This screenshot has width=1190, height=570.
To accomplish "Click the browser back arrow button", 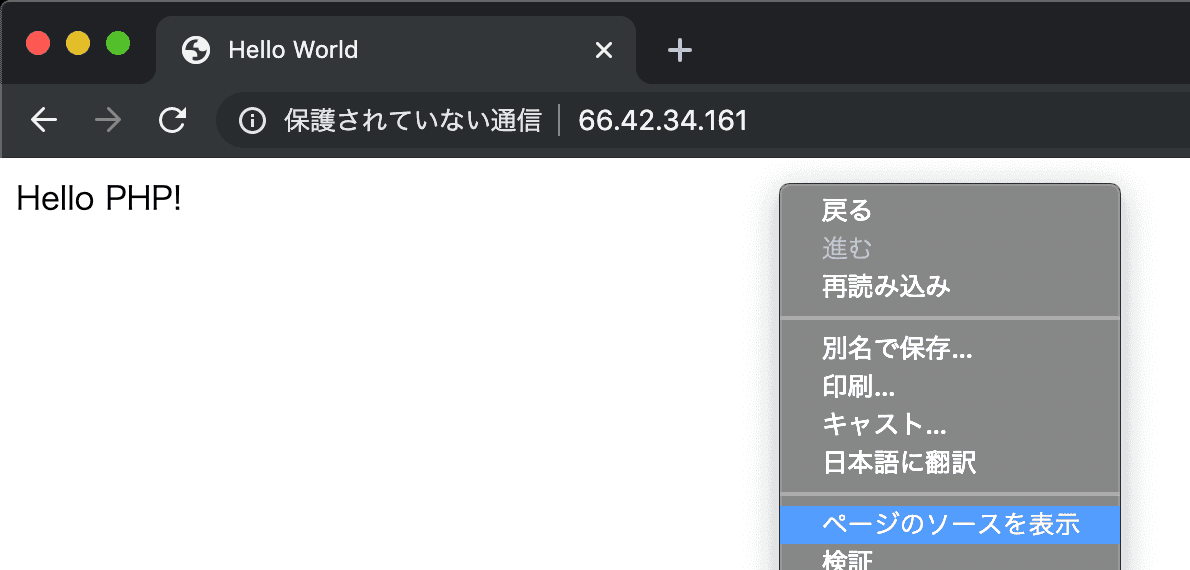I will click(44, 121).
